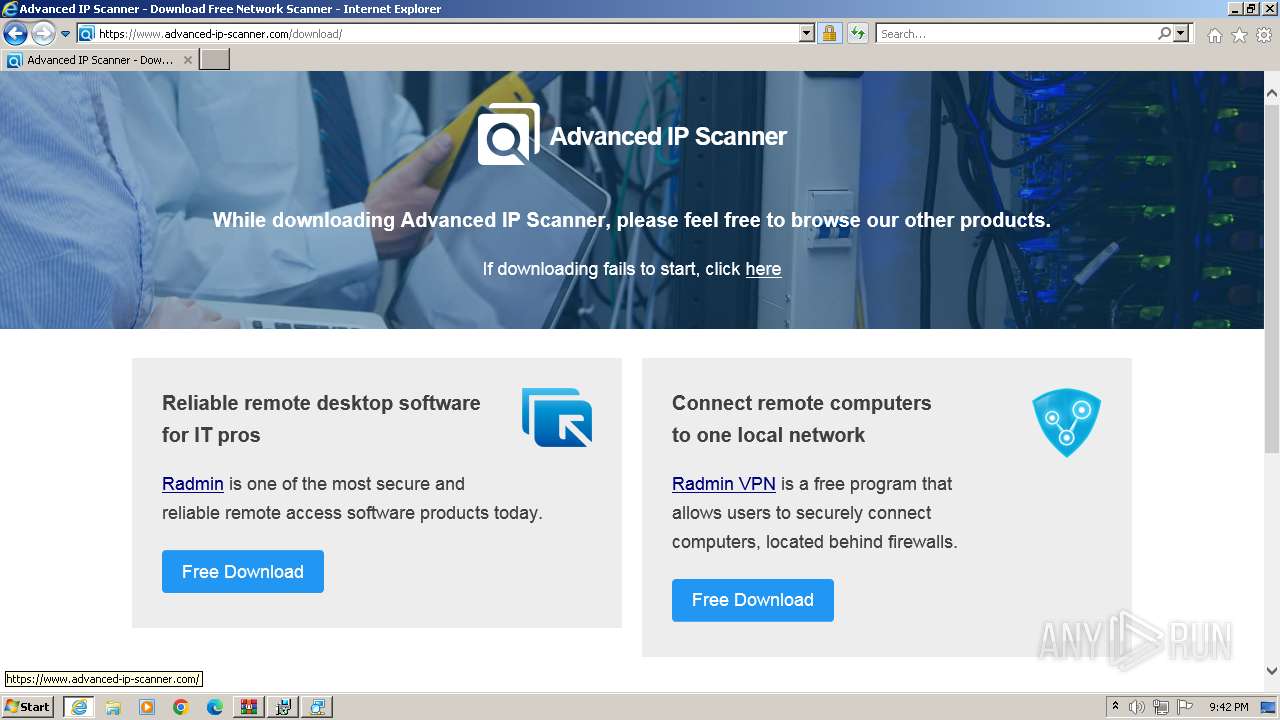Click the page scrollbar down arrow
The width and height of the screenshot is (1280, 720).
(x=1272, y=672)
